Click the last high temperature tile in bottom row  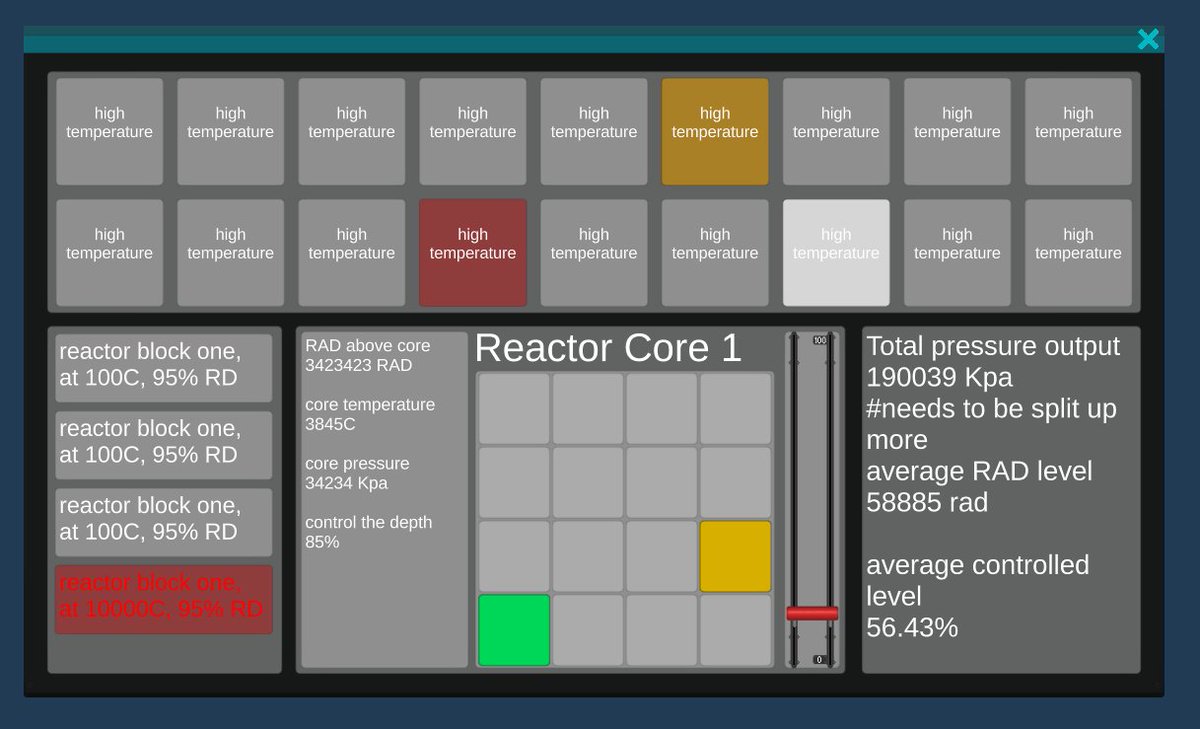click(x=1078, y=253)
